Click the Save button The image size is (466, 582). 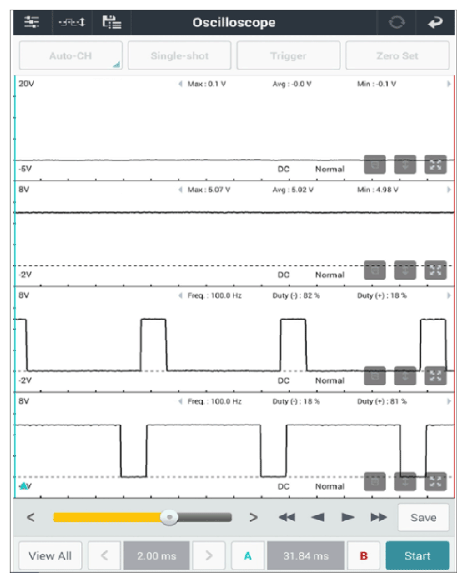point(423,517)
